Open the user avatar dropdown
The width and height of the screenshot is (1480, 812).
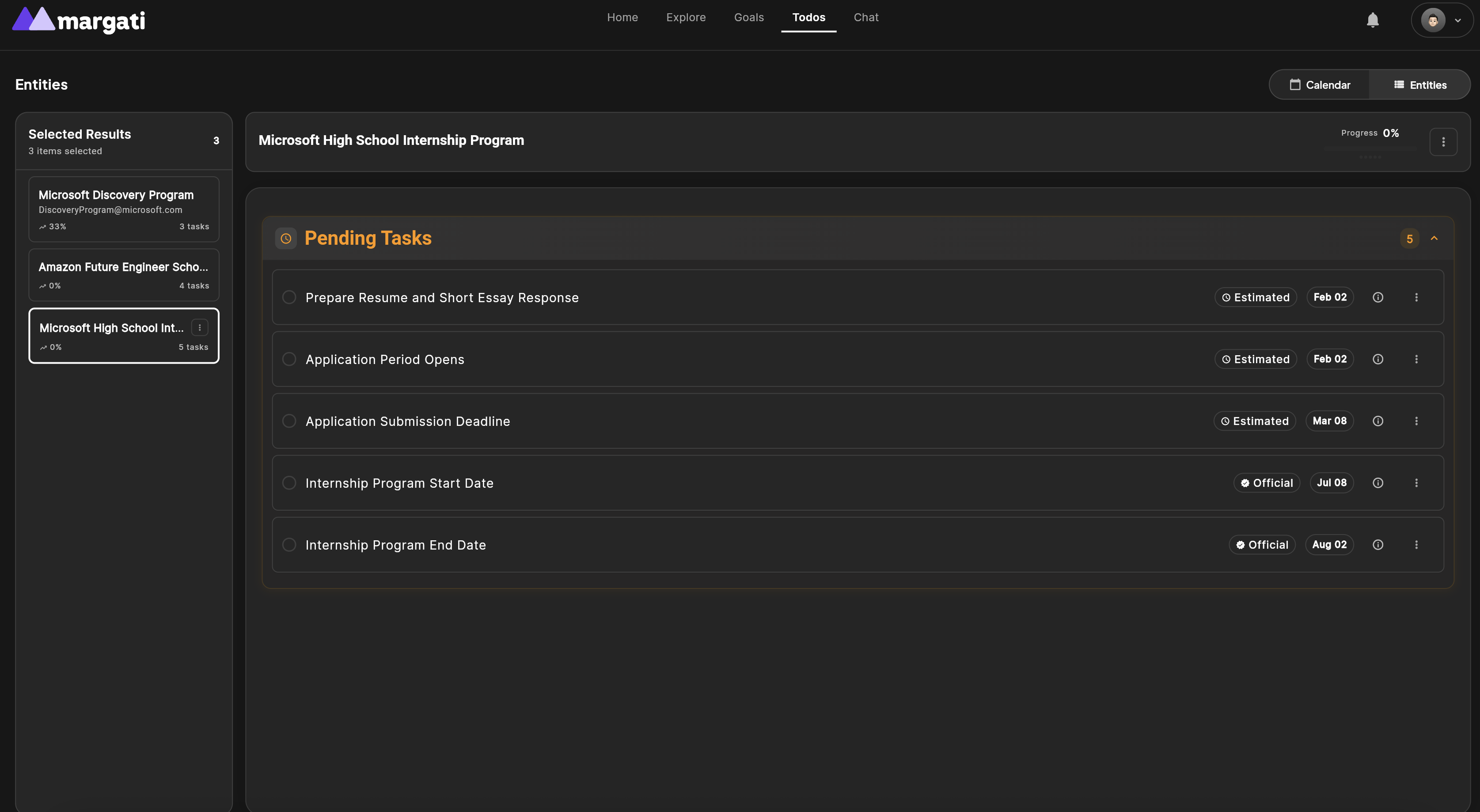1442,20
